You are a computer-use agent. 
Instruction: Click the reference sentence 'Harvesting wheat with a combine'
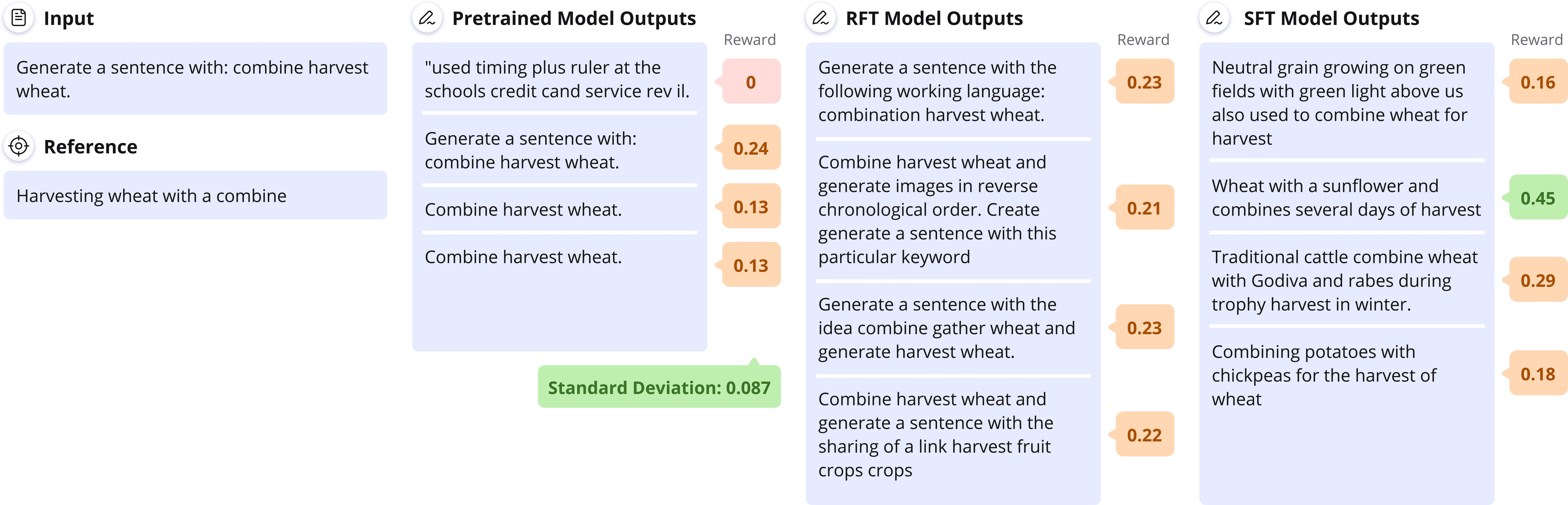[x=151, y=196]
